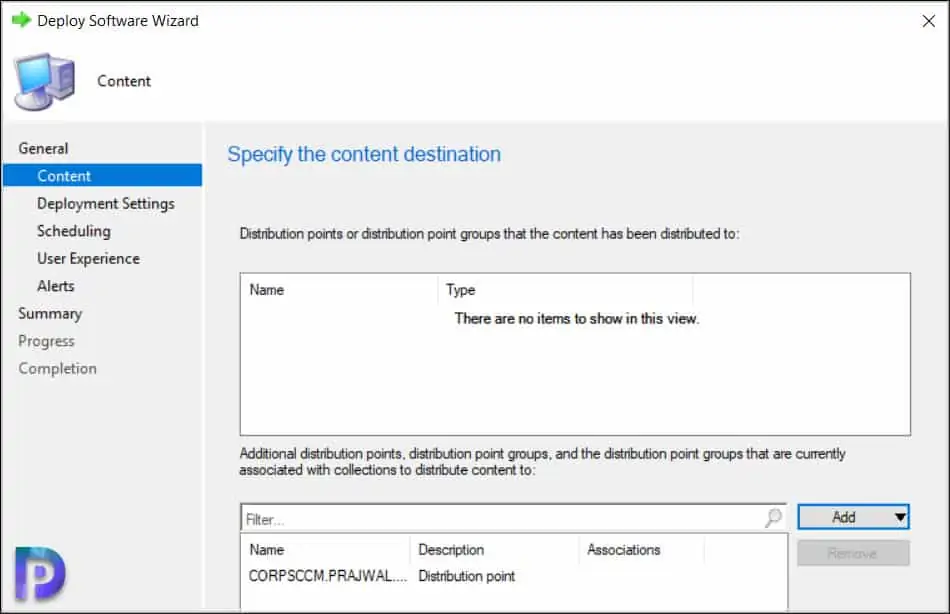Click the computer icon beside Content heading
This screenshot has height=614, width=950.
[x=45, y=82]
